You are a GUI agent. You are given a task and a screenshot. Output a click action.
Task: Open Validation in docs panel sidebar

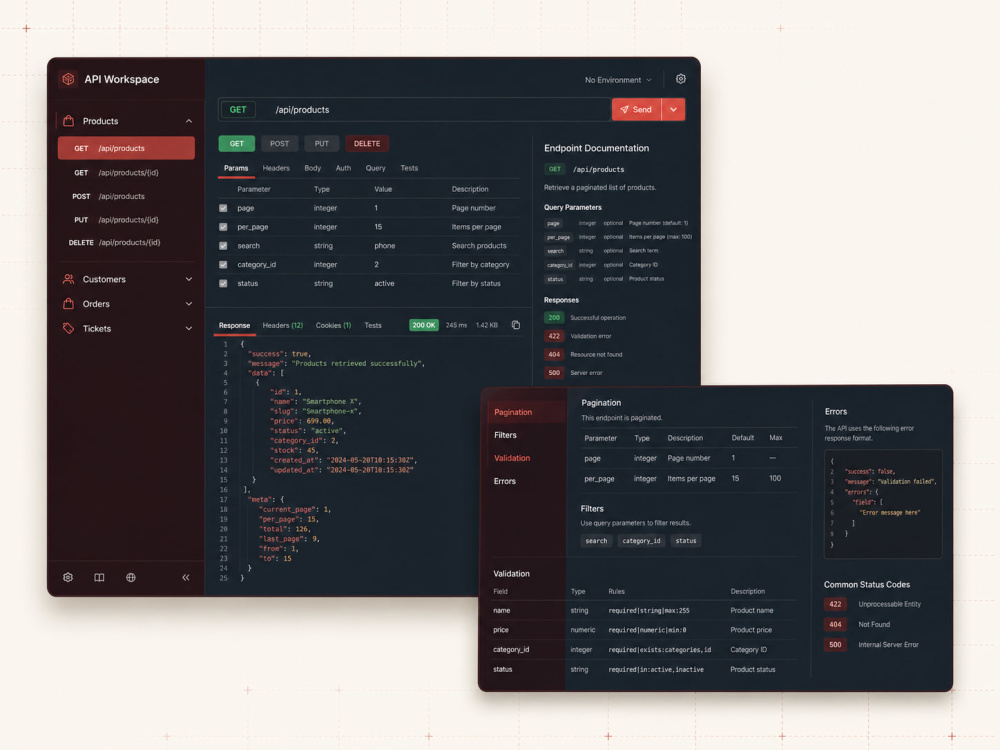point(511,458)
